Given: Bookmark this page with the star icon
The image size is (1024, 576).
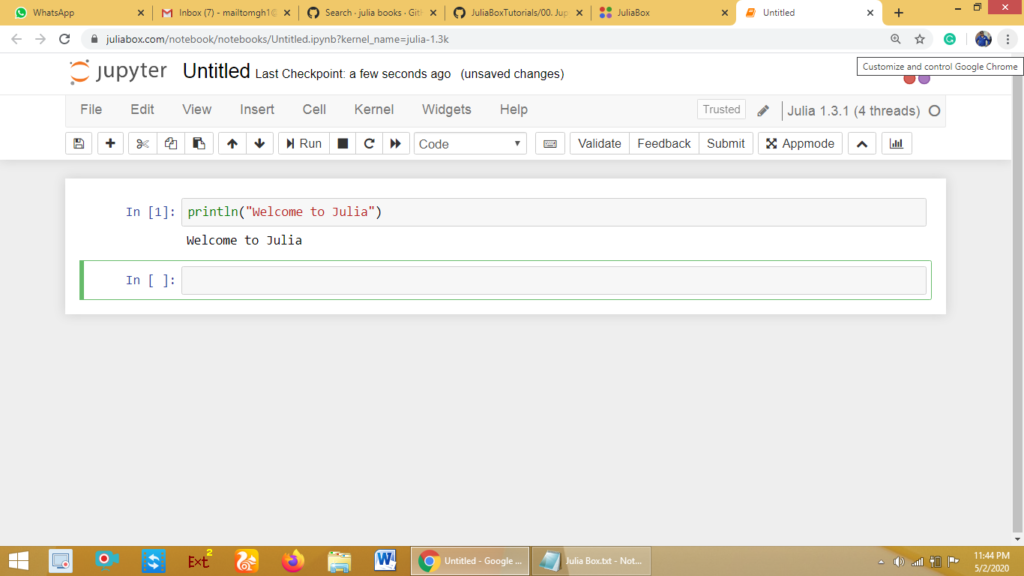Looking at the screenshot, I should (920, 39).
